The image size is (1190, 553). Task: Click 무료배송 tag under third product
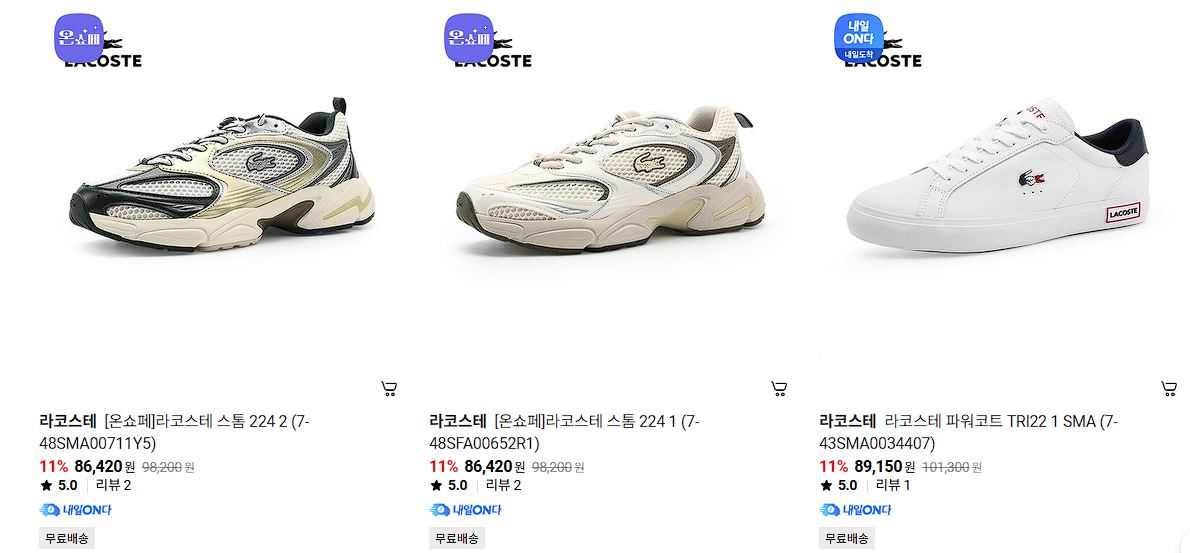847,539
